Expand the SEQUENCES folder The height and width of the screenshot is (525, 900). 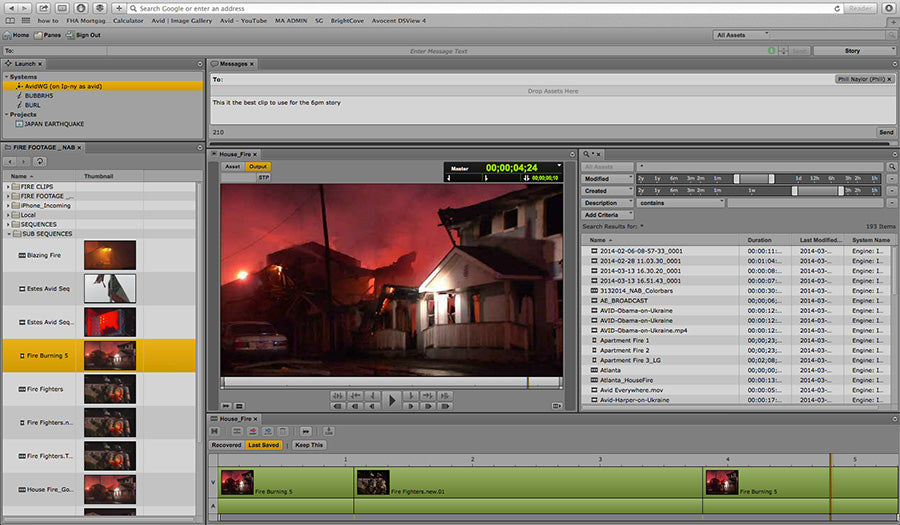pos(8,224)
